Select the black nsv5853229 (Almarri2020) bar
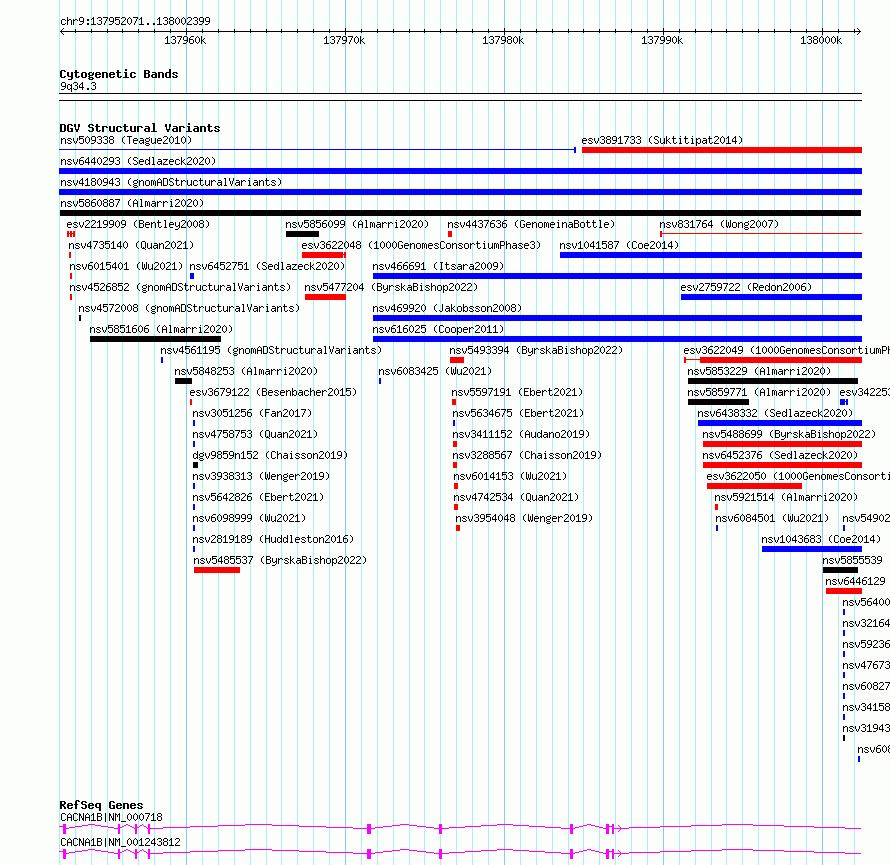Screen dimensions: 890x865 773,381
